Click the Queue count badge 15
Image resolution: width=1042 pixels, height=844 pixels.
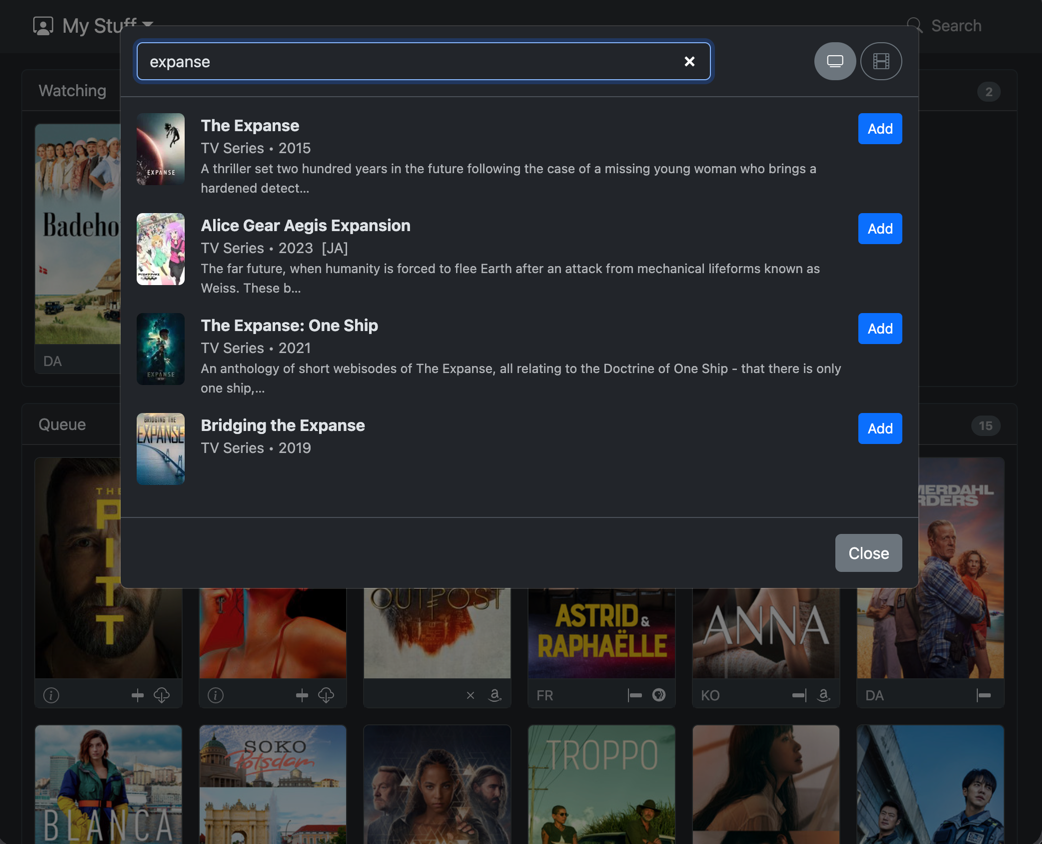(986, 425)
